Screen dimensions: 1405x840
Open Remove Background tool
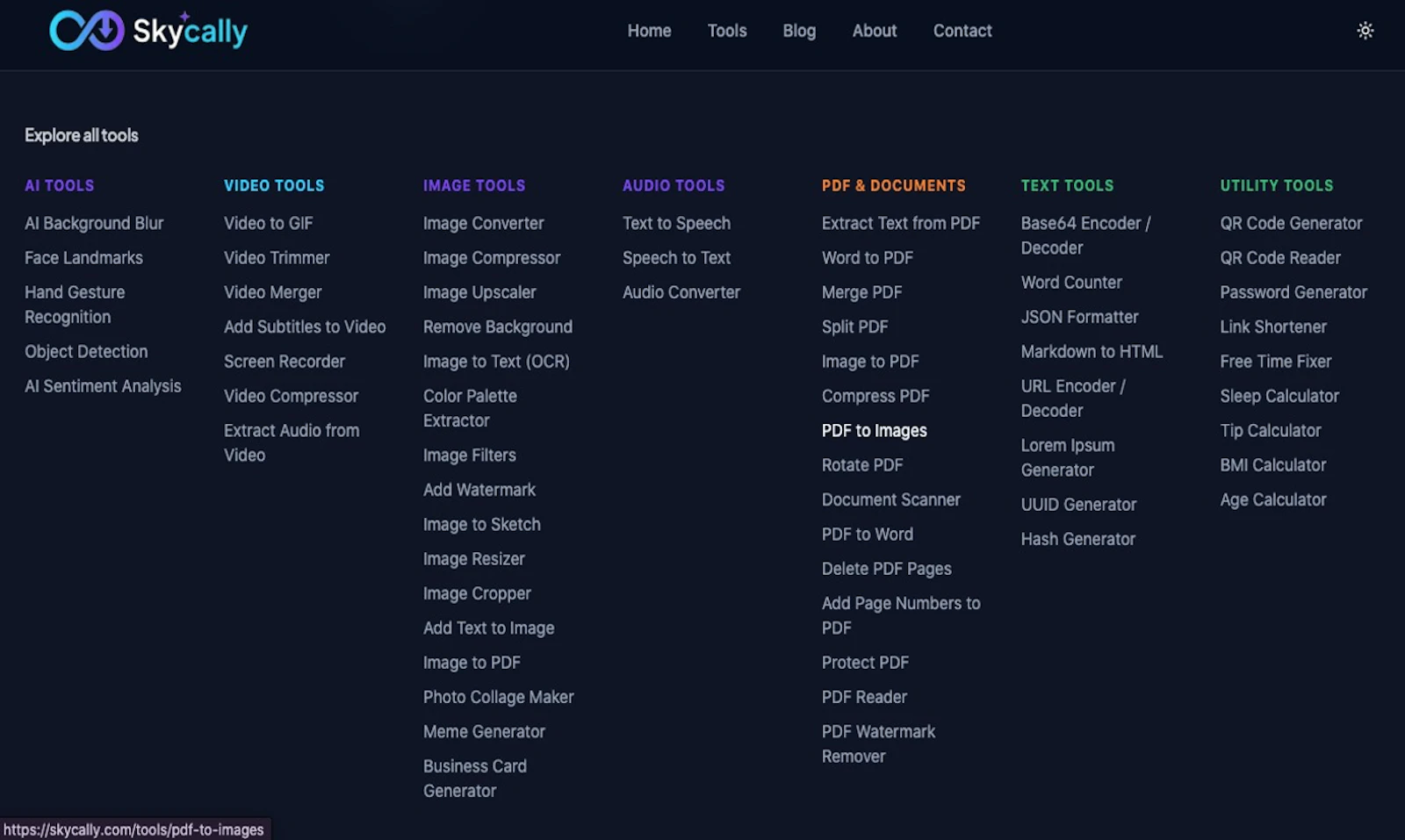click(x=498, y=327)
